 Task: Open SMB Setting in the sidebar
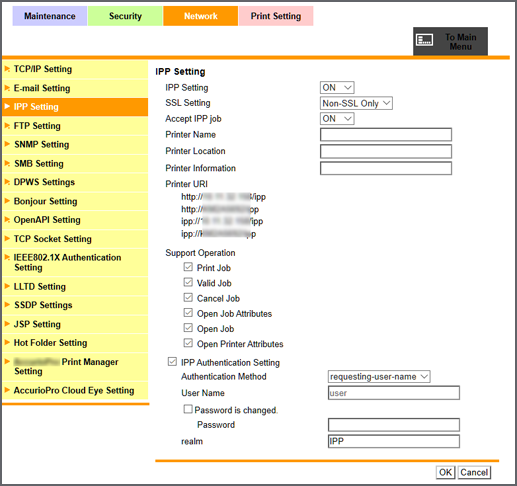[x=75, y=163]
